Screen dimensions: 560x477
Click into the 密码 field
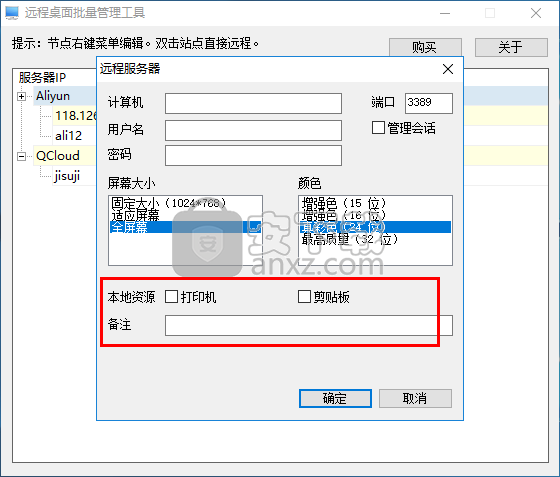pyautogui.click(x=253, y=155)
